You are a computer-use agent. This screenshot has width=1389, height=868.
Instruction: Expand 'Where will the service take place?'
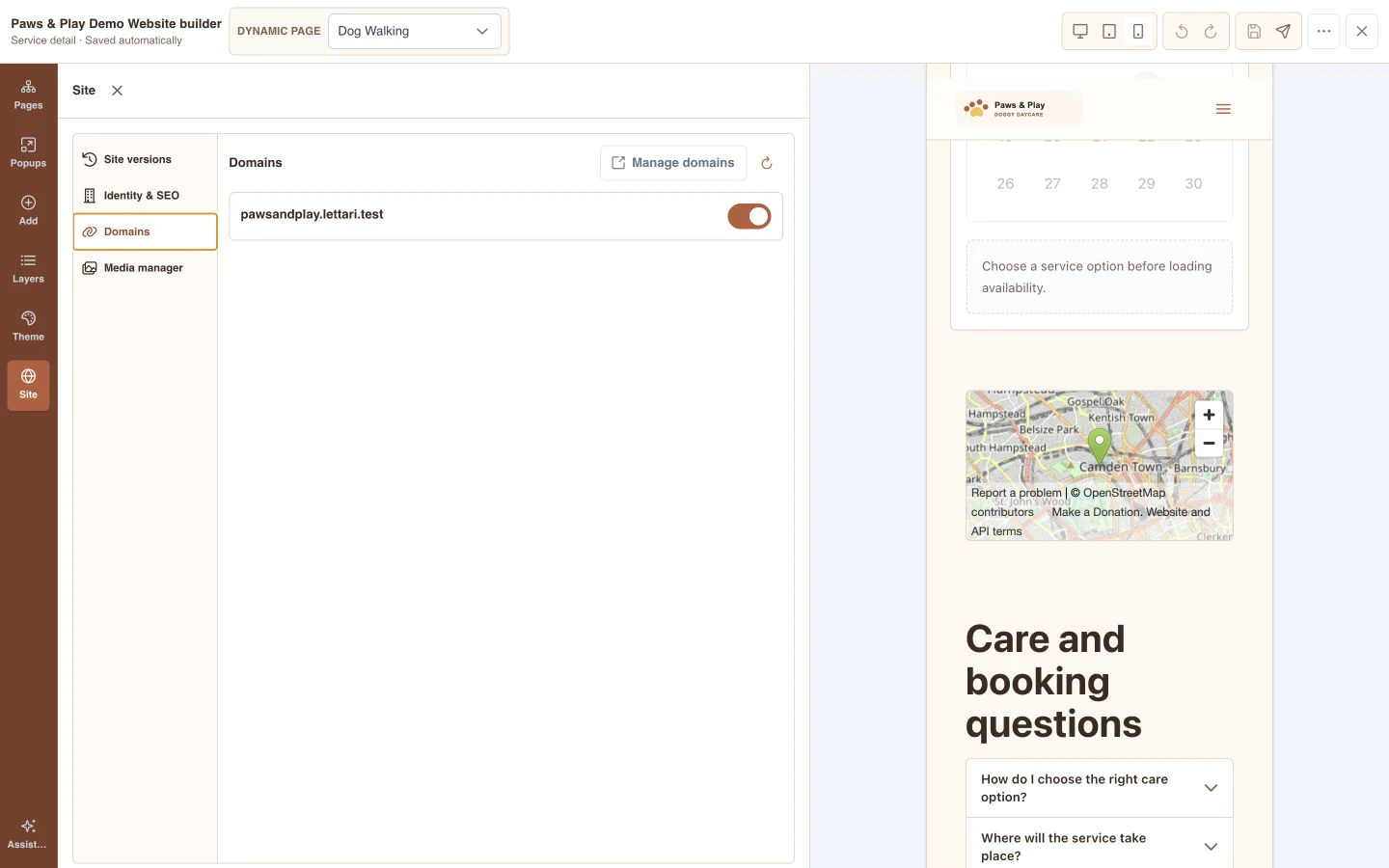(x=1099, y=845)
